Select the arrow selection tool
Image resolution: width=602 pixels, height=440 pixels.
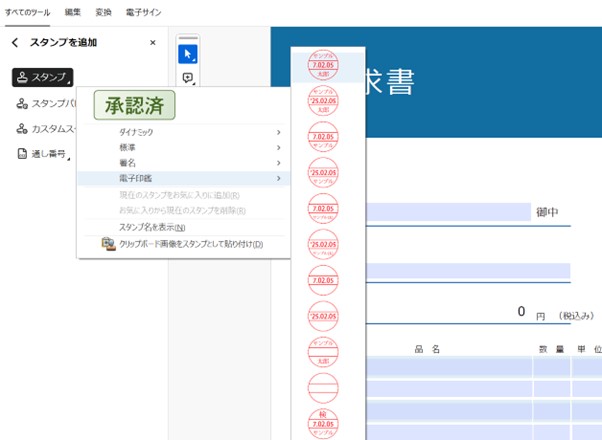tap(187, 53)
